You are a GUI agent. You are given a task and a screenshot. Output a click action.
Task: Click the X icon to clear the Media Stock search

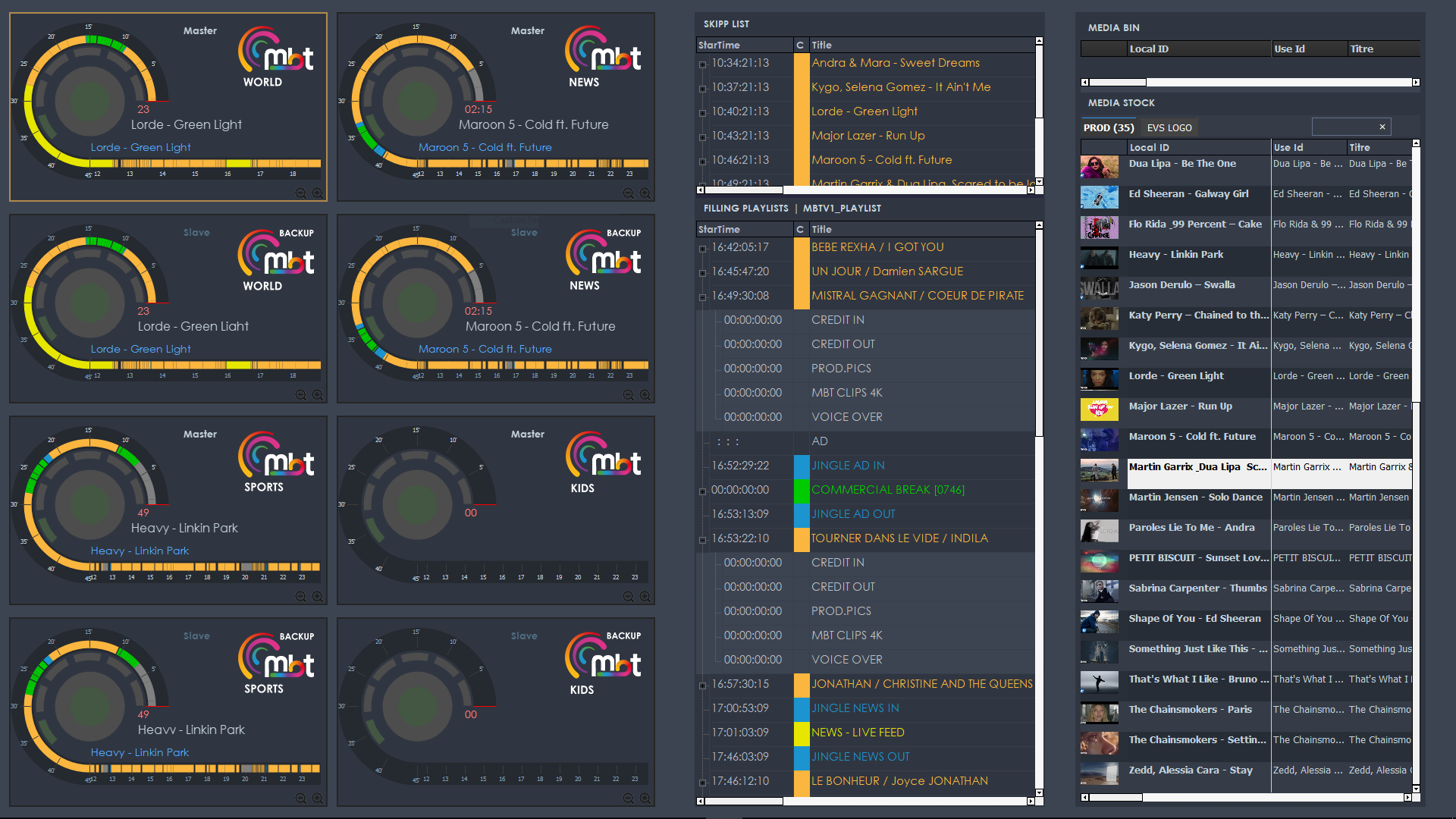click(x=1382, y=127)
